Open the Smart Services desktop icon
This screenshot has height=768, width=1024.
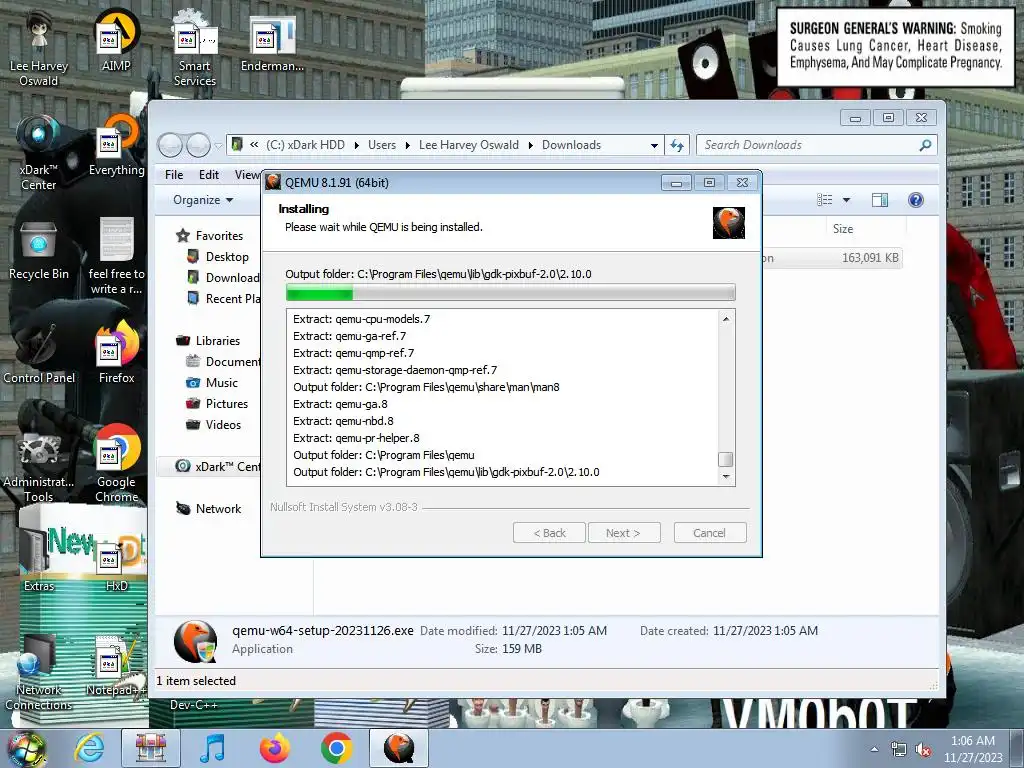click(x=194, y=46)
